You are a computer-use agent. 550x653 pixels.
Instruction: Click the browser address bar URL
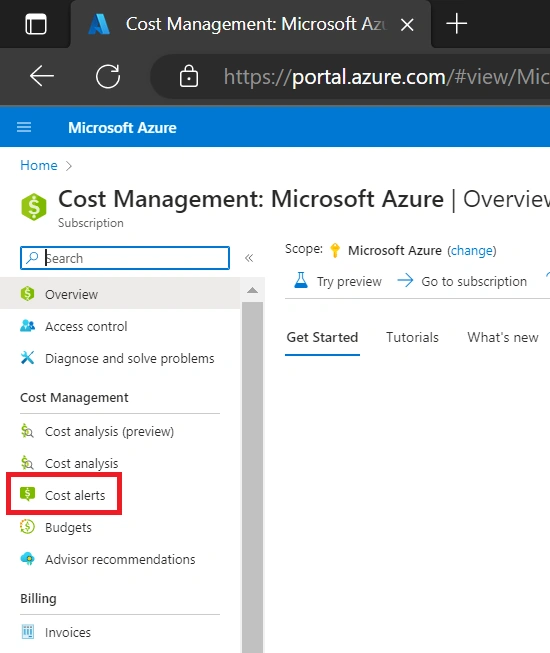[x=386, y=77]
